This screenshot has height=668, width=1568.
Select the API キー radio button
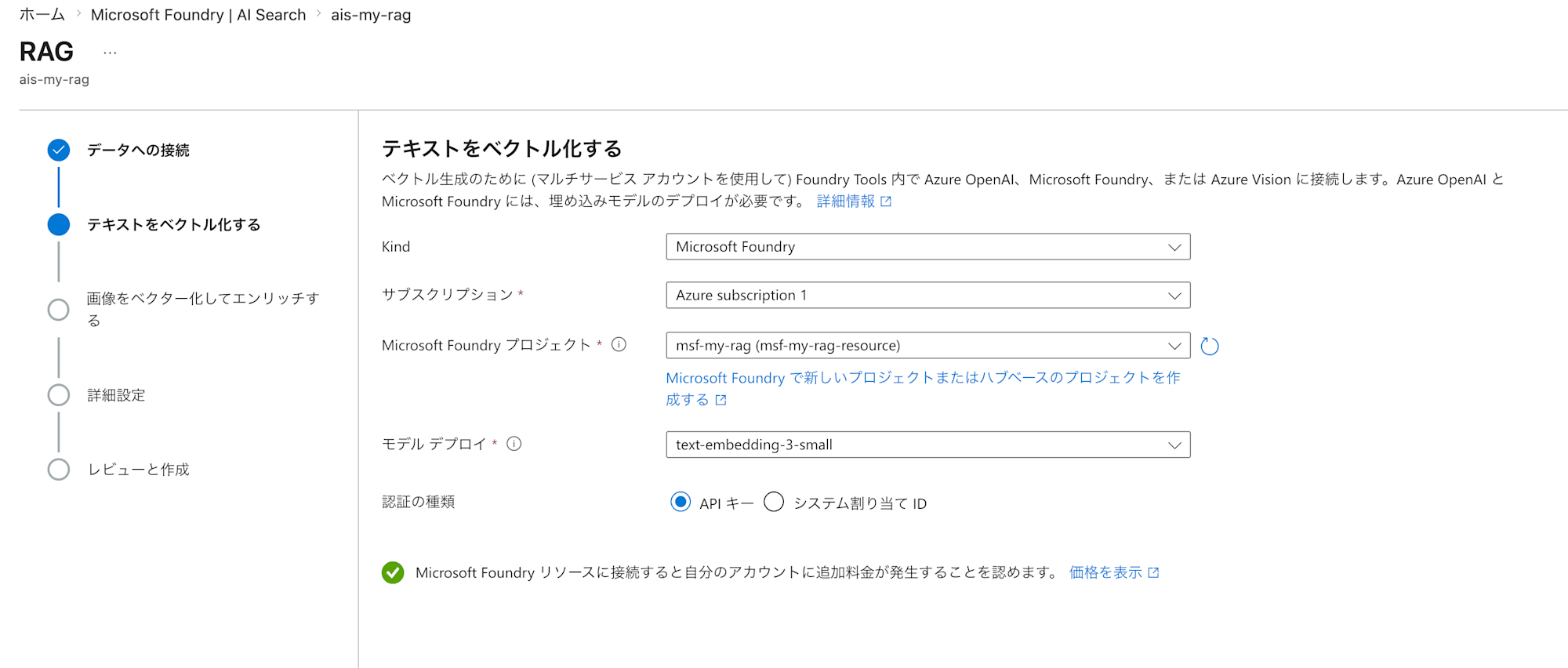click(x=681, y=502)
